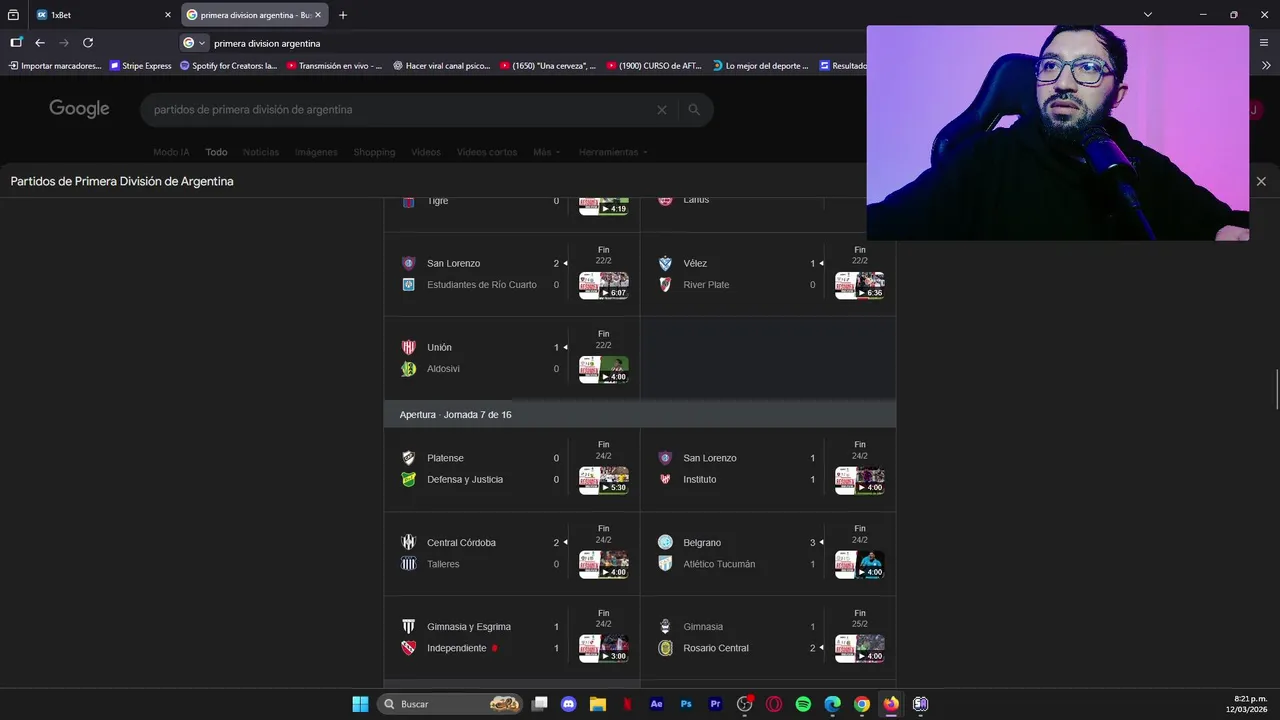Open File Explorer from taskbar
This screenshot has height=720, width=1280.
coord(598,704)
